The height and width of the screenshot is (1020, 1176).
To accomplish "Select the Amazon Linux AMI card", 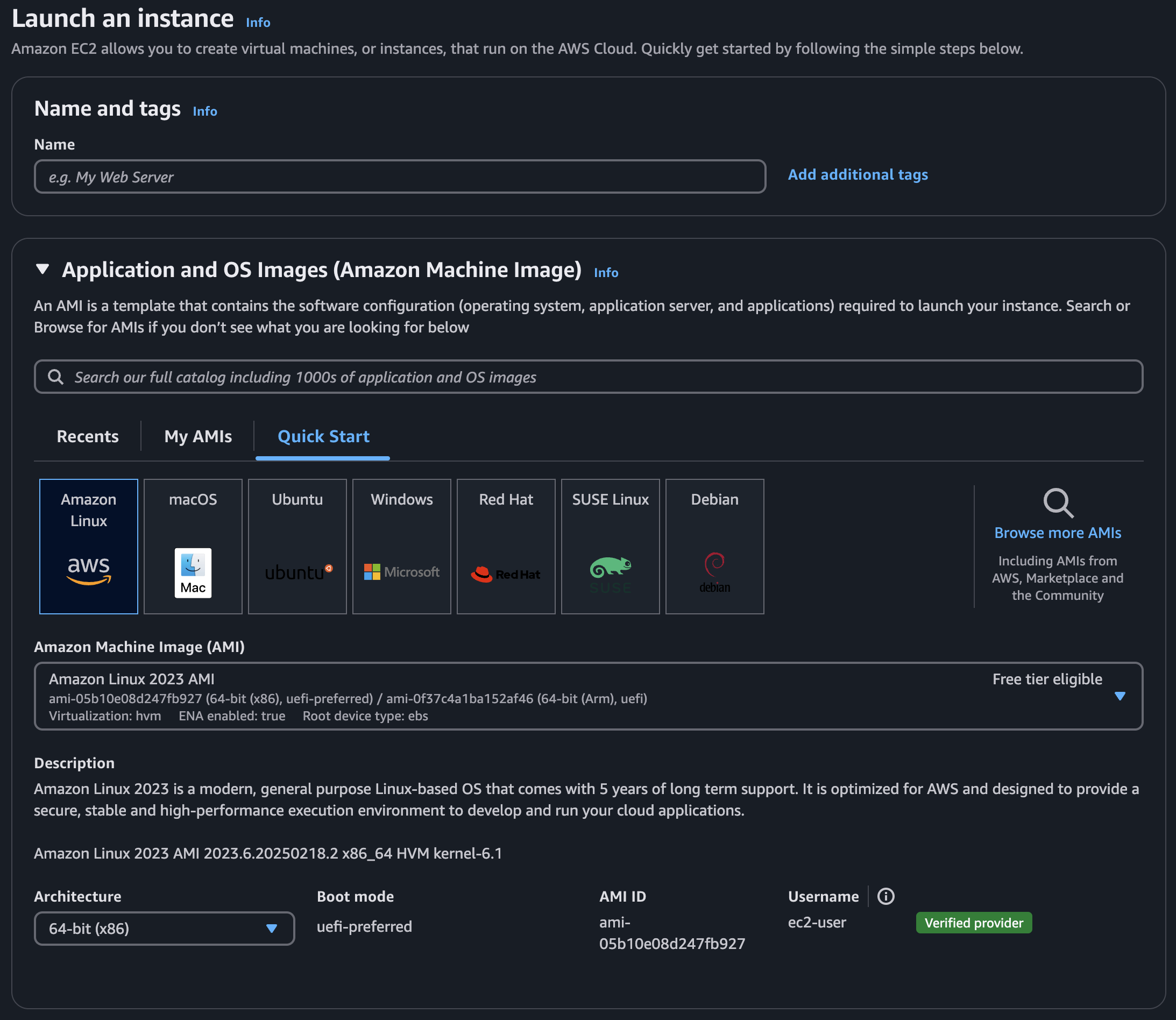I will [x=88, y=547].
